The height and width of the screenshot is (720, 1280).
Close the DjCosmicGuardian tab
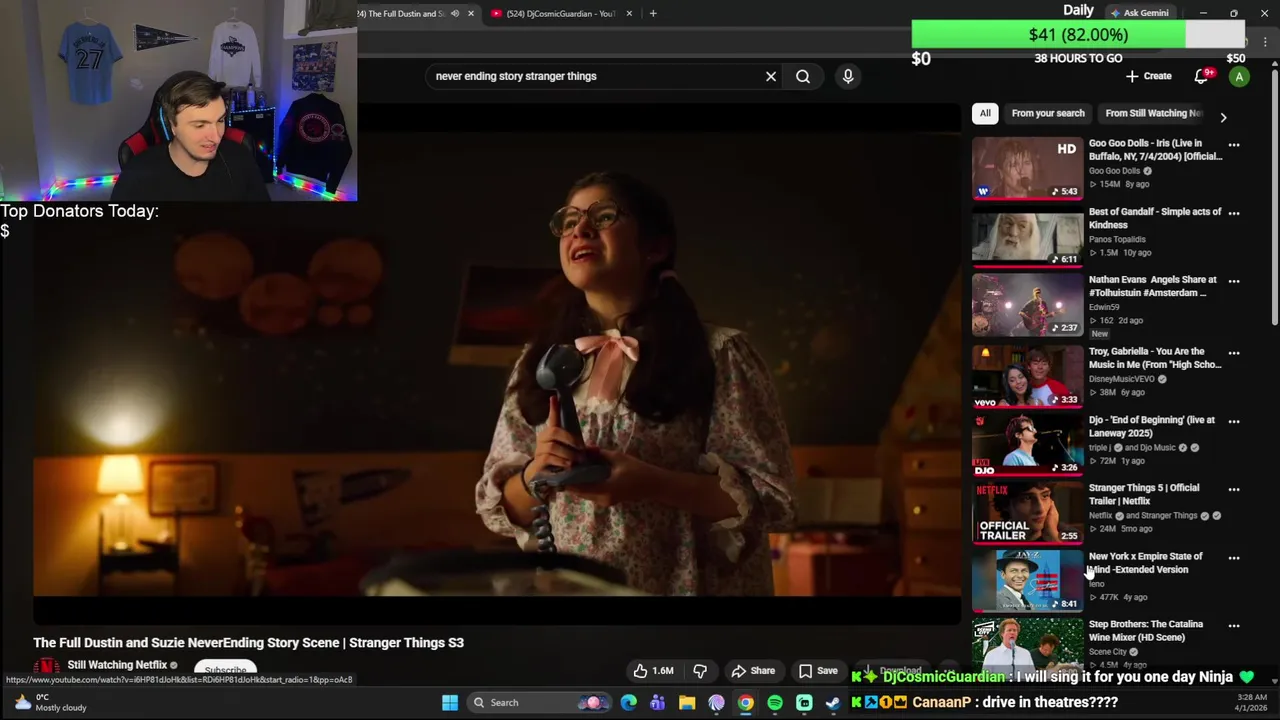630,13
